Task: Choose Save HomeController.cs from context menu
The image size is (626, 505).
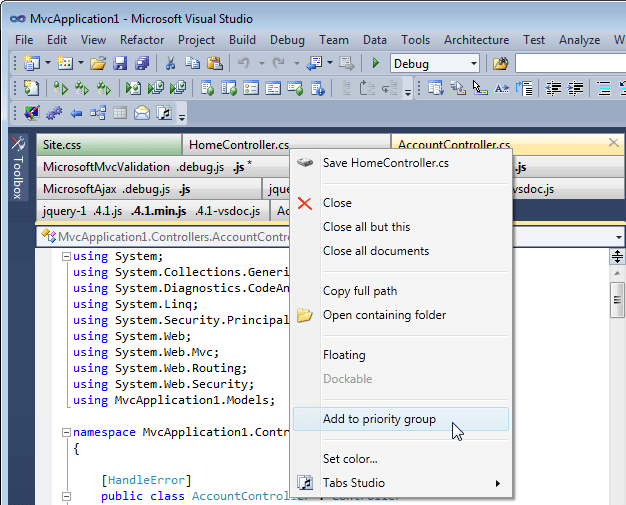Action: [x=401, y=163]
